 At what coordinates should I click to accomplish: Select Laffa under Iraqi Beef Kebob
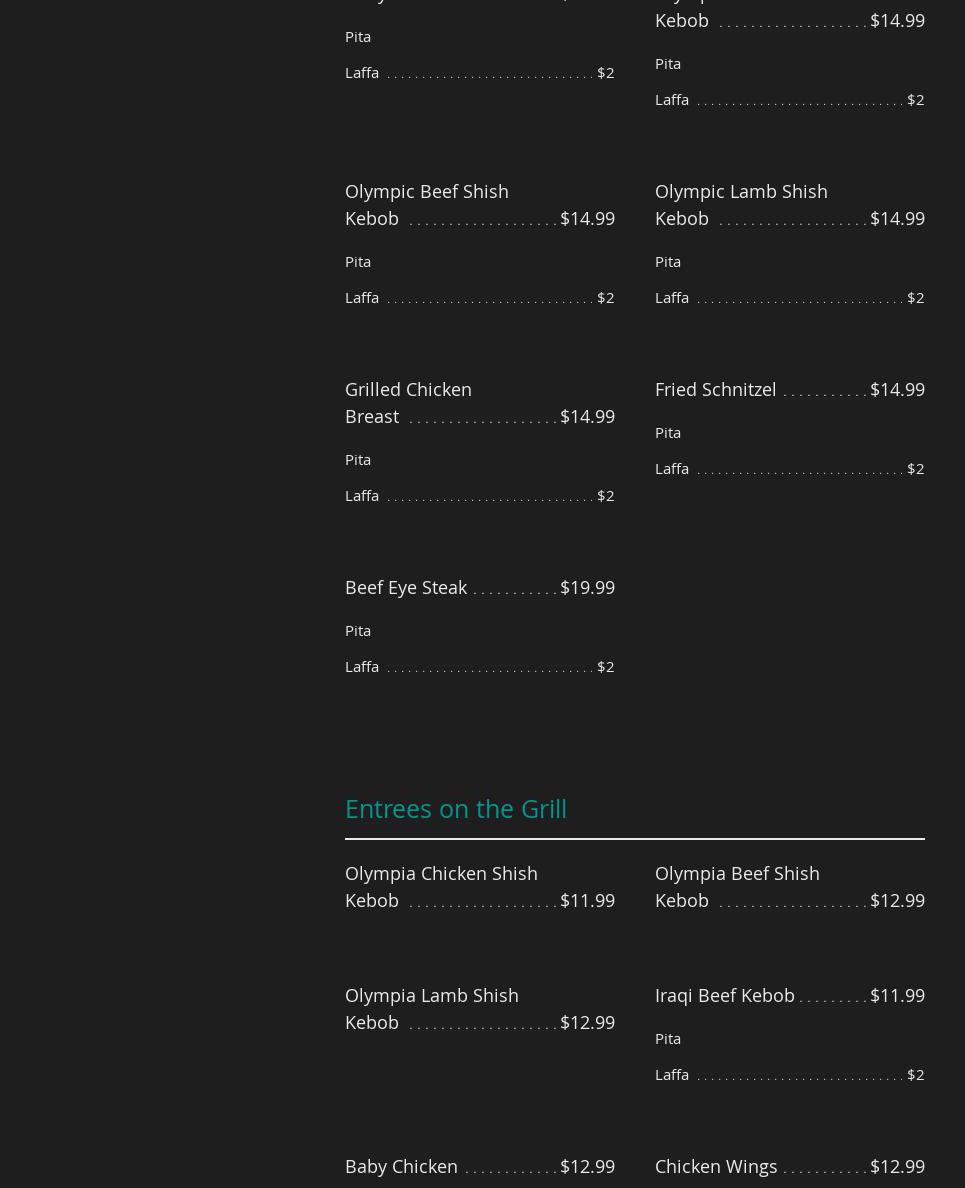point(672,1074)
